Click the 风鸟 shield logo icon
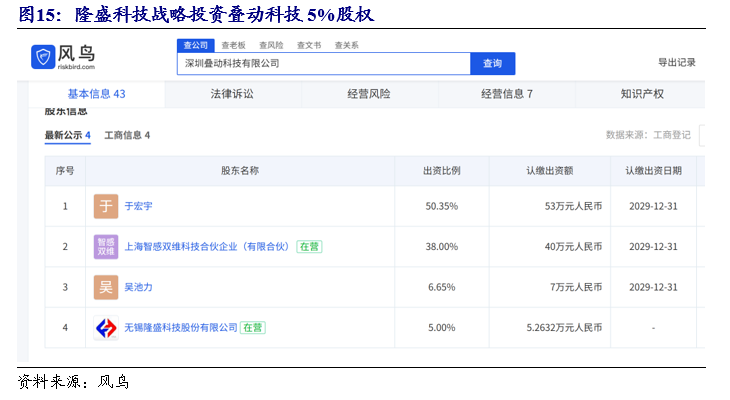Image resolution: width=730 pixels, height=400 pixels. tap(43, 57)
